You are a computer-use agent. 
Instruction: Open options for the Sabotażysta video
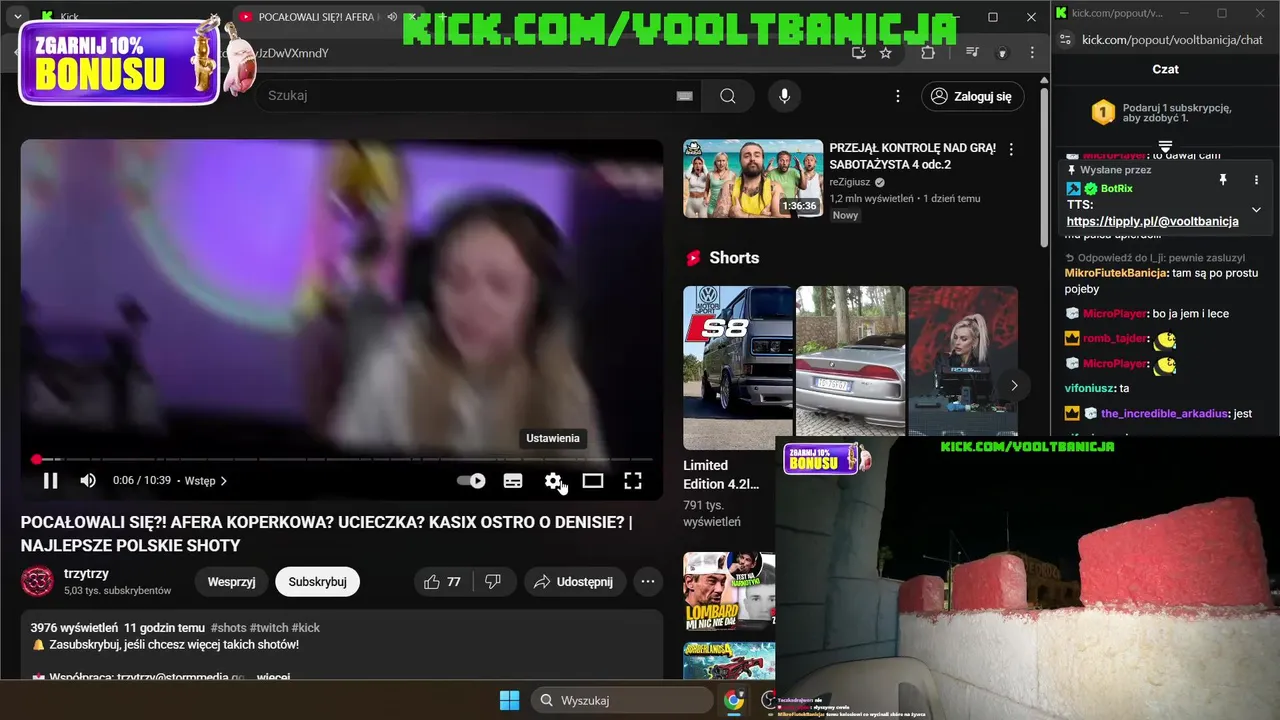click(x=1011, y=149)
